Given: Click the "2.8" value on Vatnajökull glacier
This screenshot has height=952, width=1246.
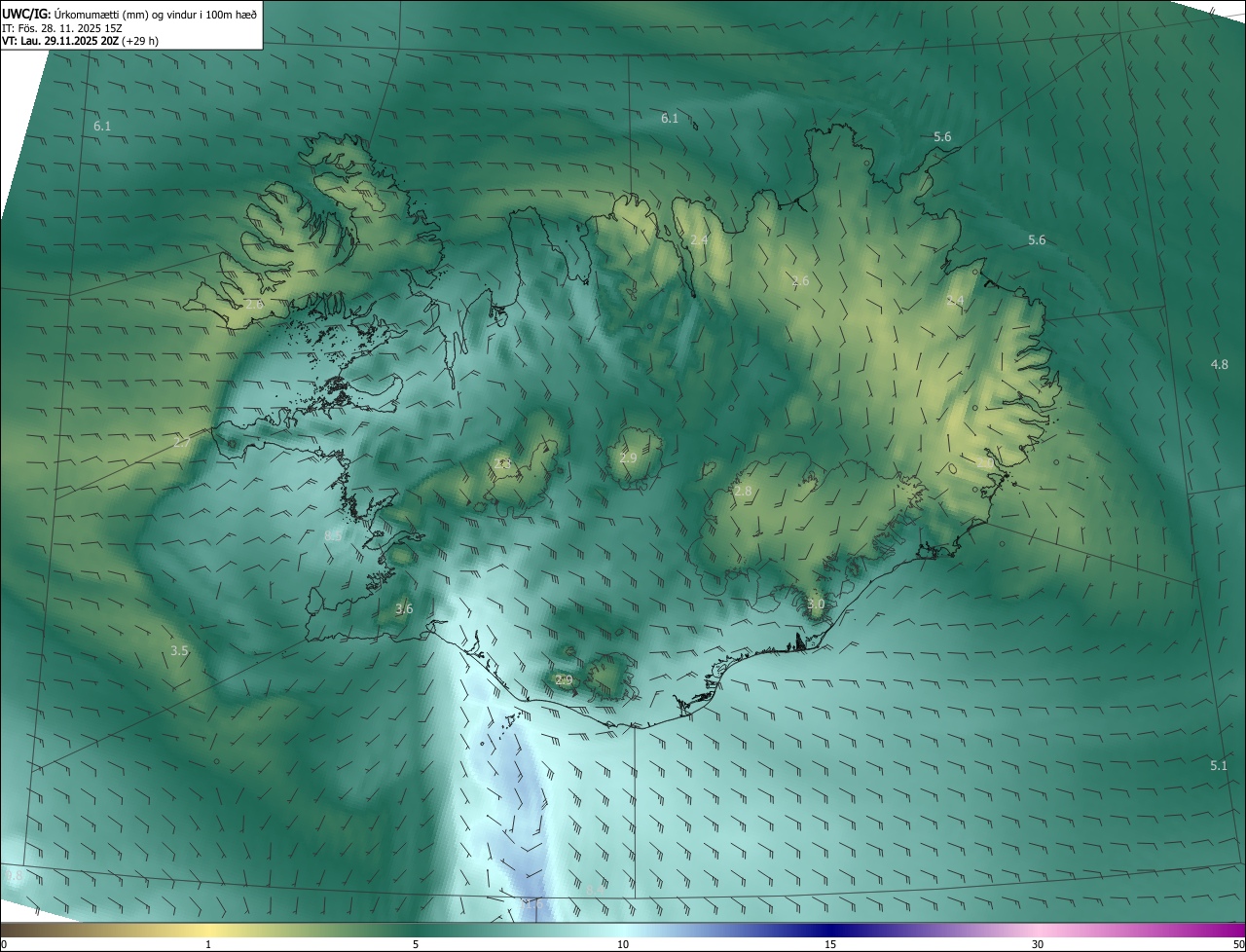Looking at the screenshot, I should [x=743, y=492].
